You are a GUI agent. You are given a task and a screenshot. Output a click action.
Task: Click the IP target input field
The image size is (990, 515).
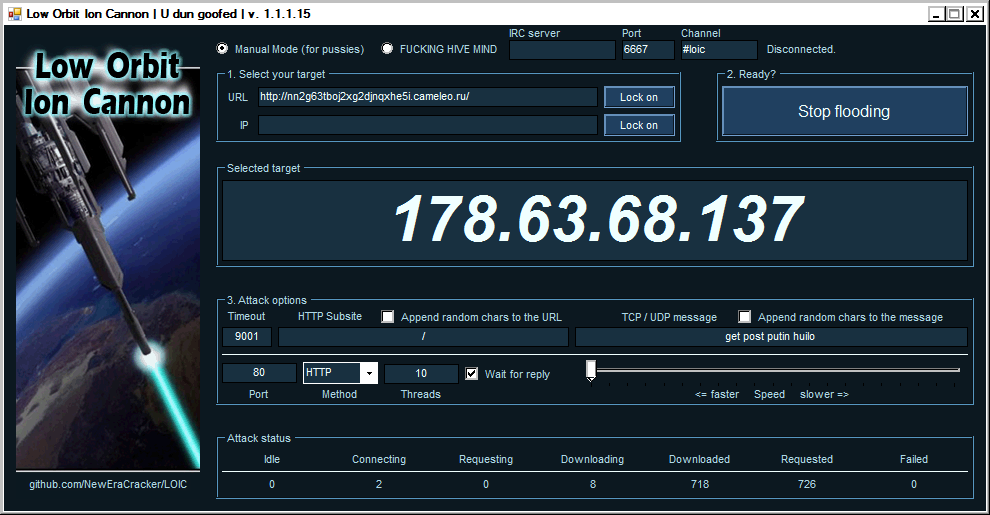(x=427, y=125)
